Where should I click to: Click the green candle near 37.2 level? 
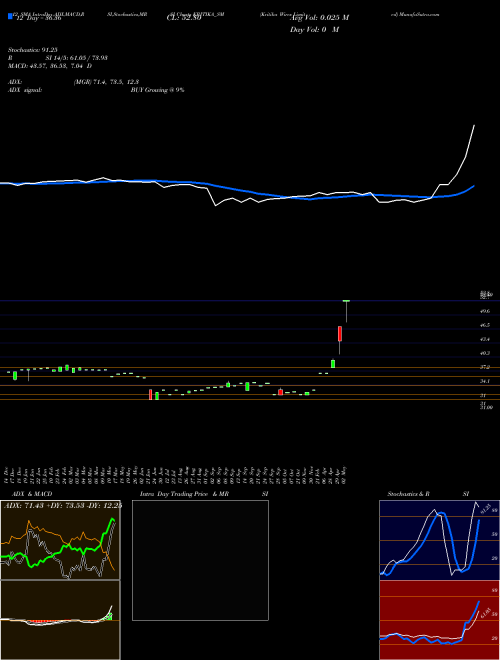pyautogui.click(x=333, y=363)
